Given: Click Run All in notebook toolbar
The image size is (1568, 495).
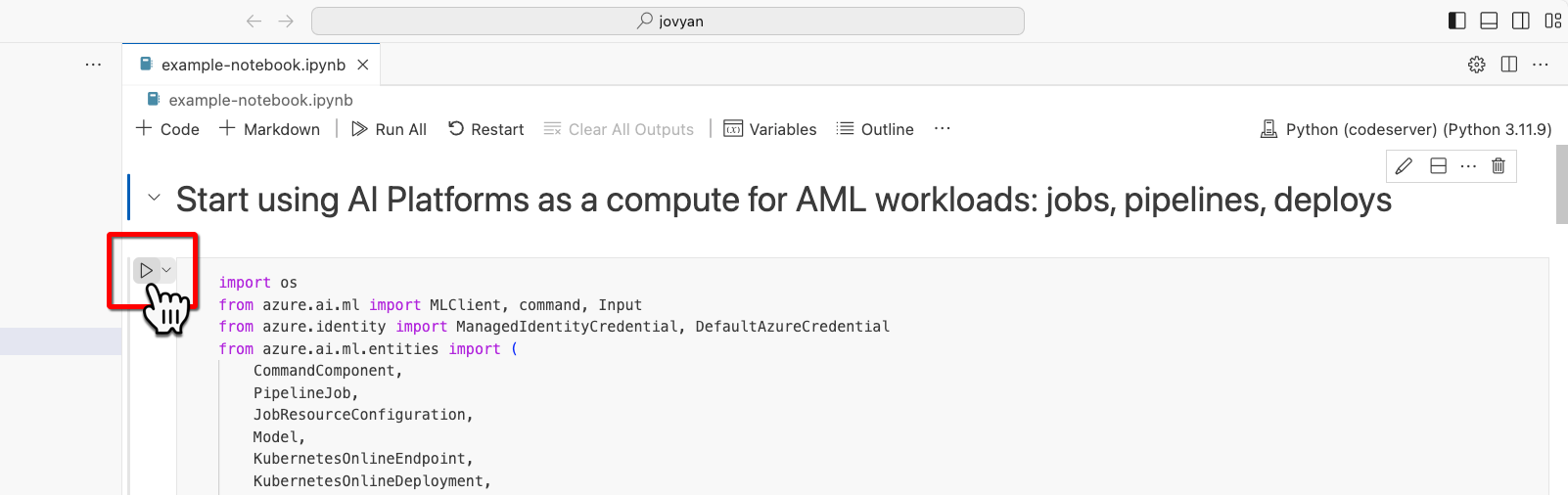Looking at the screenshot, I should point(390,129).
